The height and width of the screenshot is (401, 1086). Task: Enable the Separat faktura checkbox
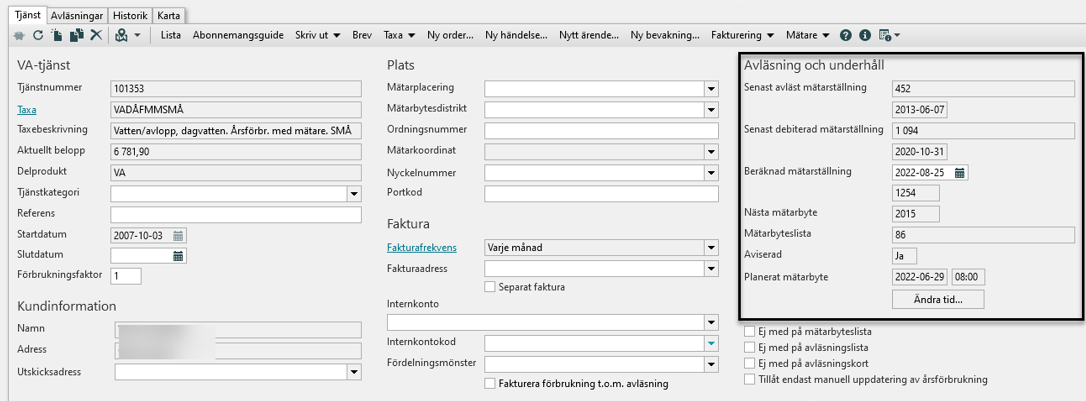[490, 287]
